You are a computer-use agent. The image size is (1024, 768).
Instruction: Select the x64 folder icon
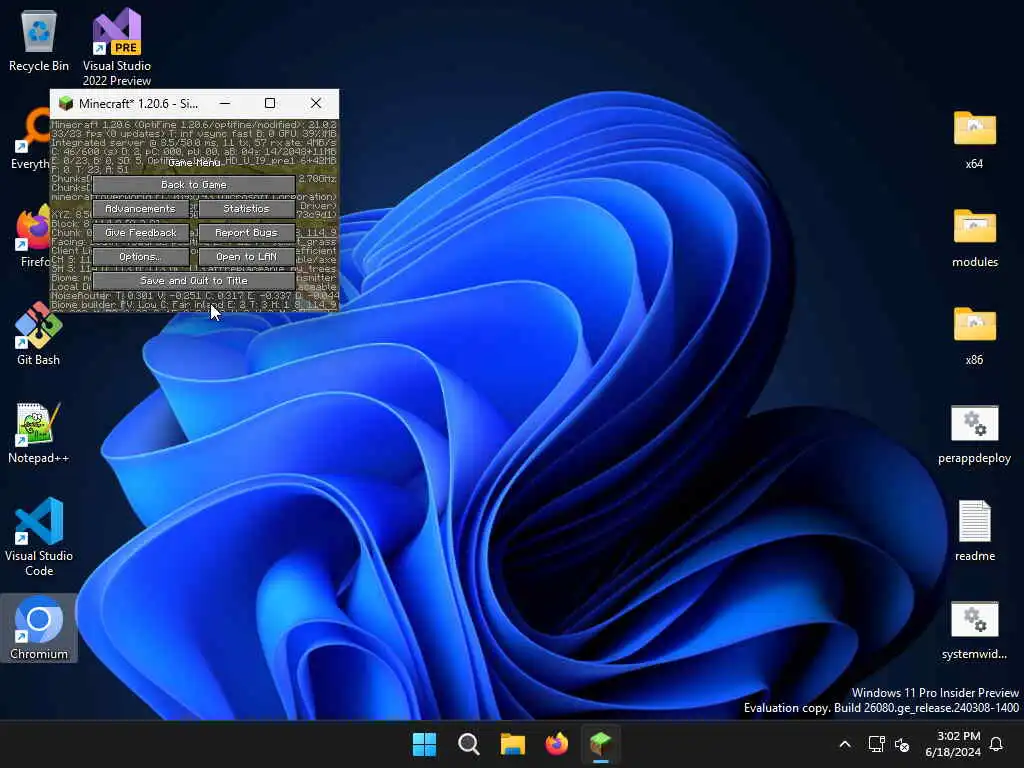pos(974,138)
